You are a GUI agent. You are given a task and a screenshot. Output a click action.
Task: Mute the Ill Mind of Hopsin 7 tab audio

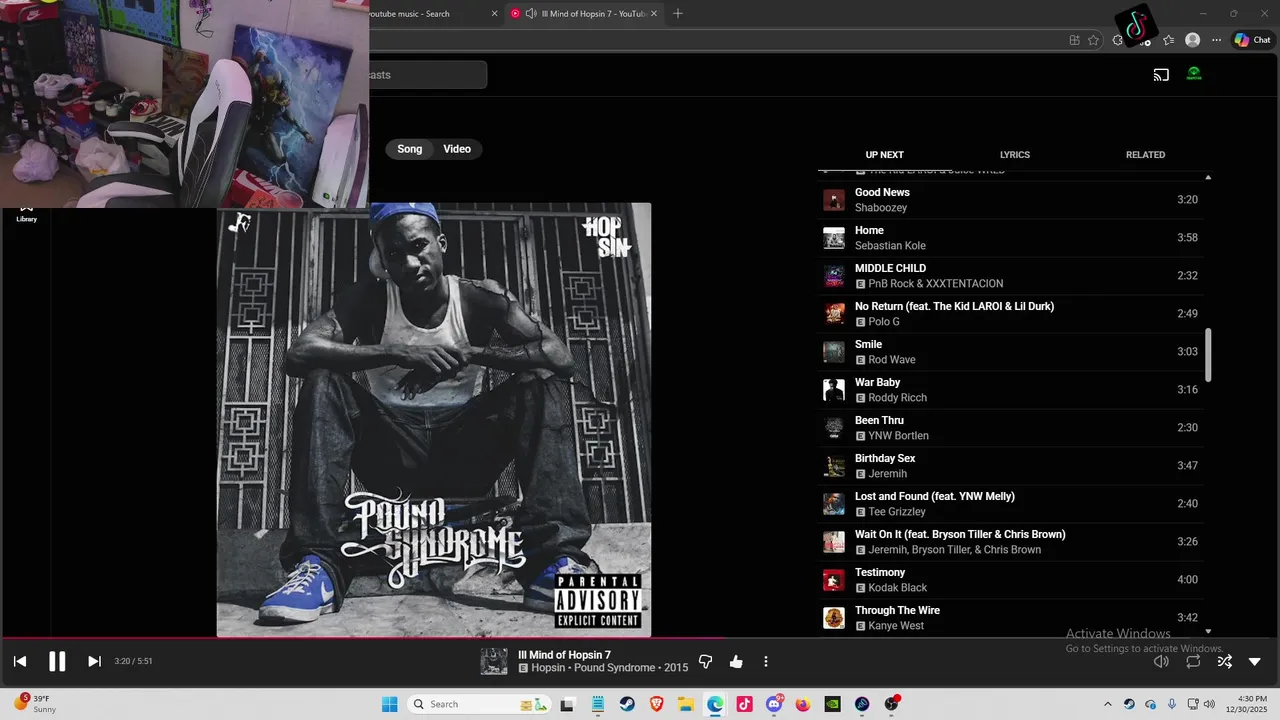531,14
